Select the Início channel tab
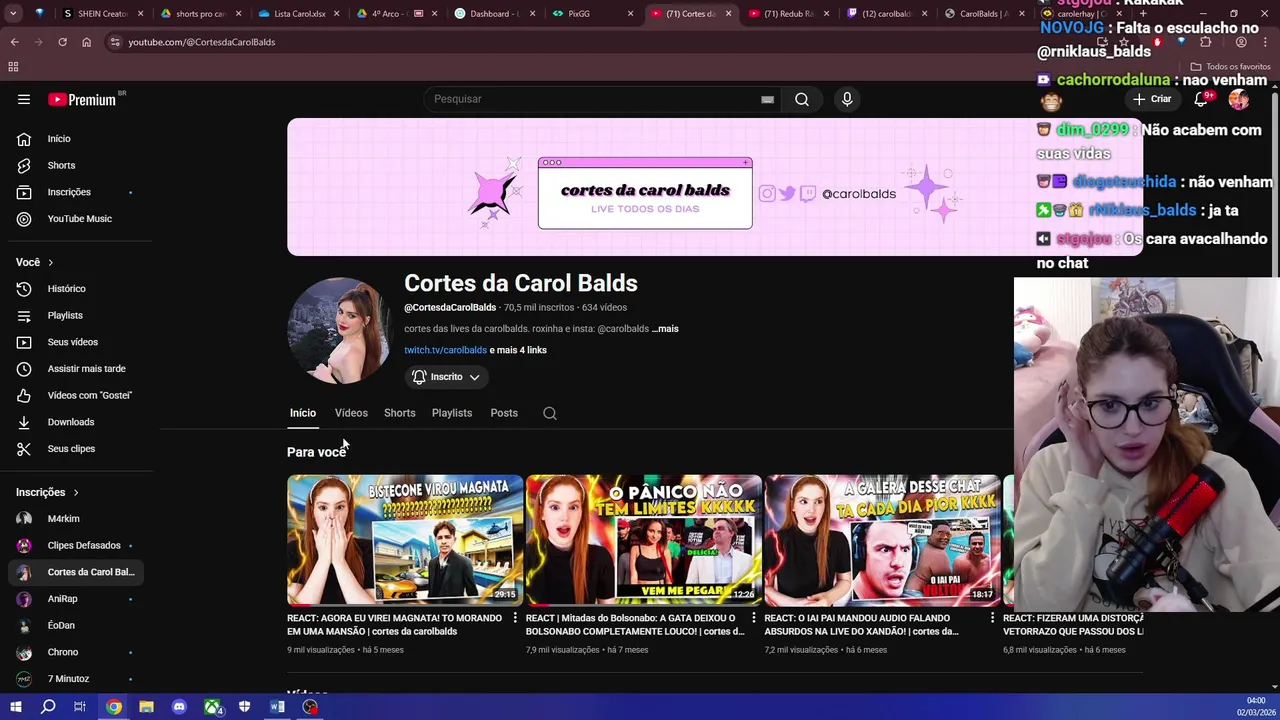This screenshot has width=1280, height=720. (303, 413)
